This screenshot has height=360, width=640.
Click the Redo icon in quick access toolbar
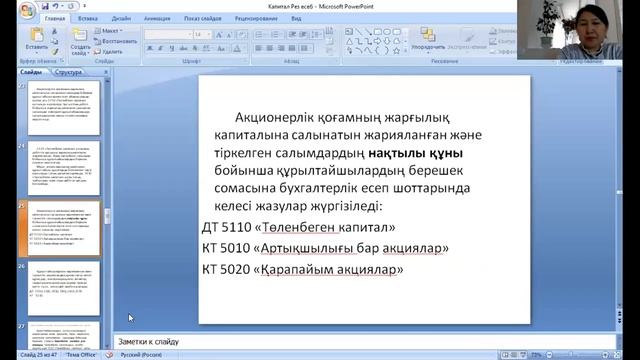point(71,6)
